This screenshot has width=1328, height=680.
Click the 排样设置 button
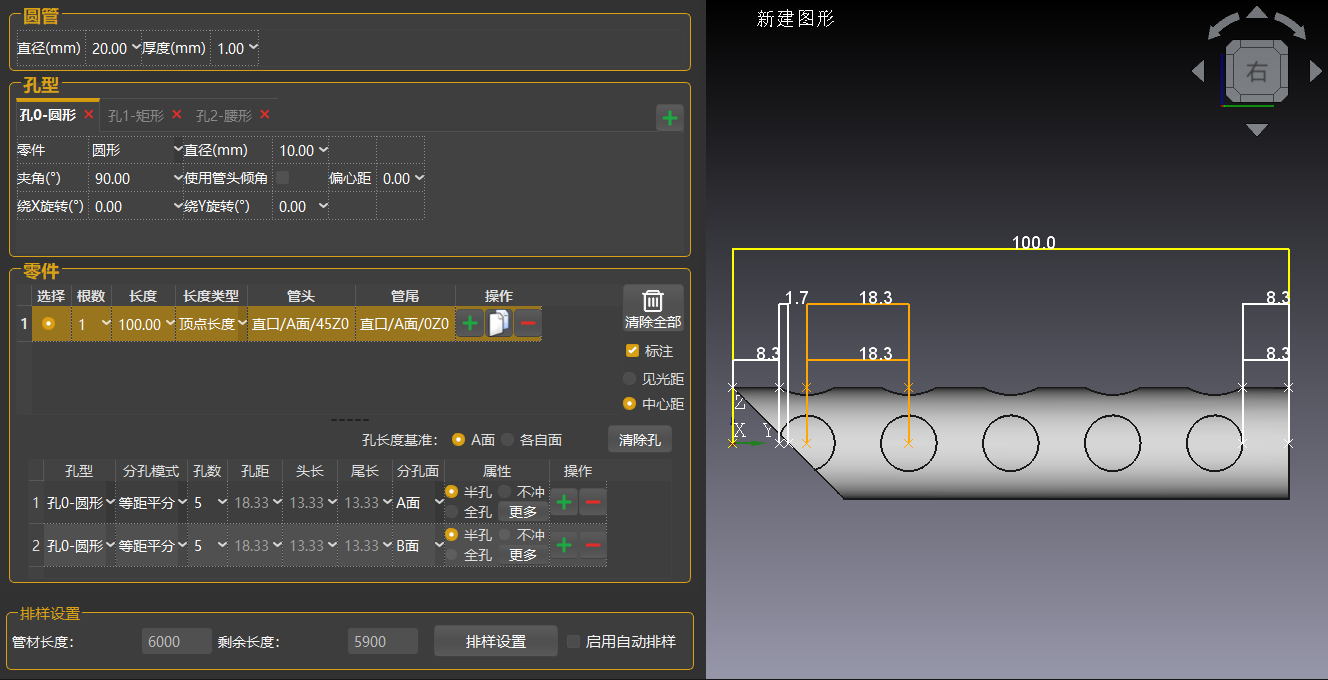click(x=495, y=641)
